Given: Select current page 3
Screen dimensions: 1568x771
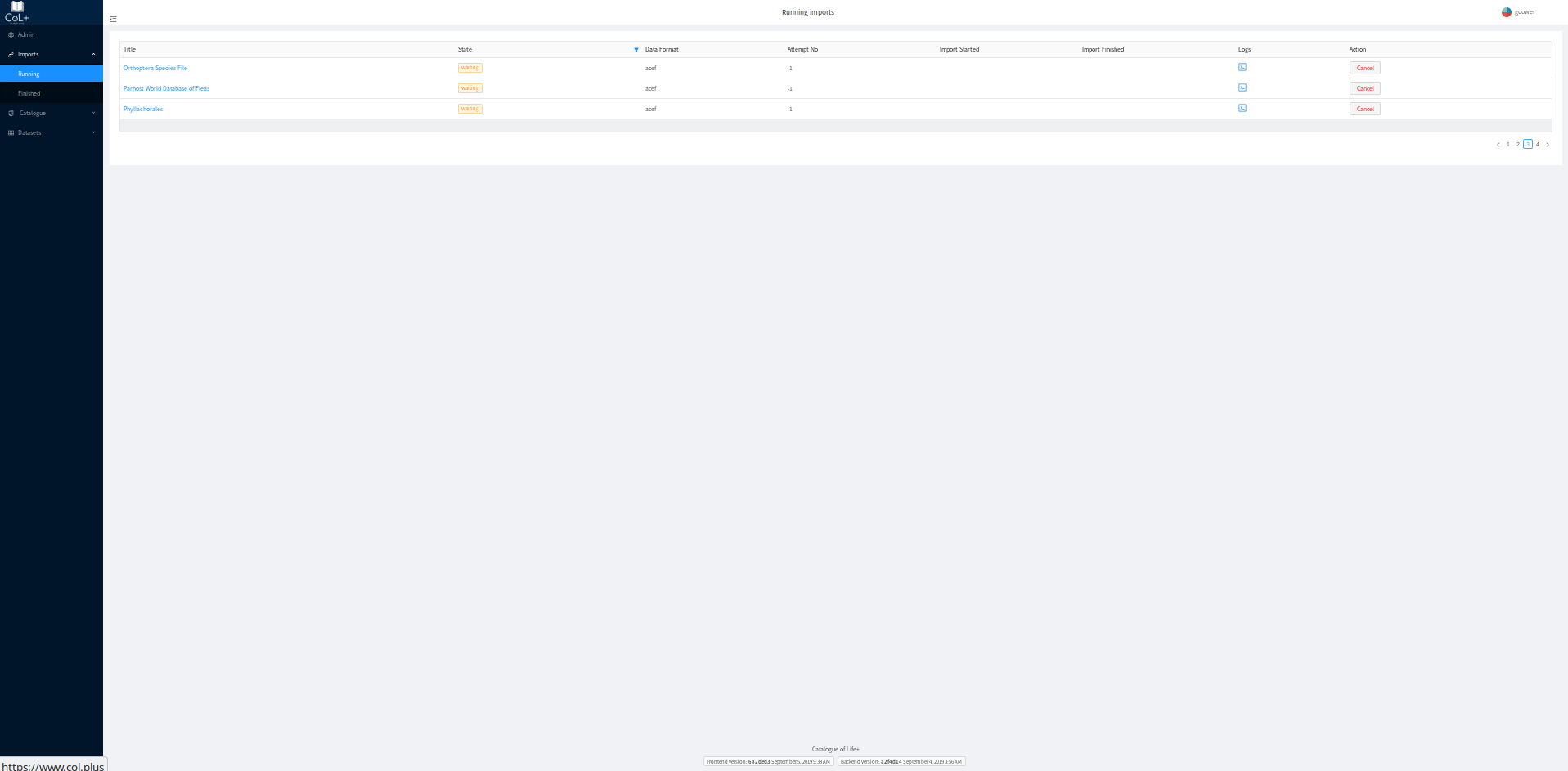Looking at the screenshot, I should (x=1527, y=145).
